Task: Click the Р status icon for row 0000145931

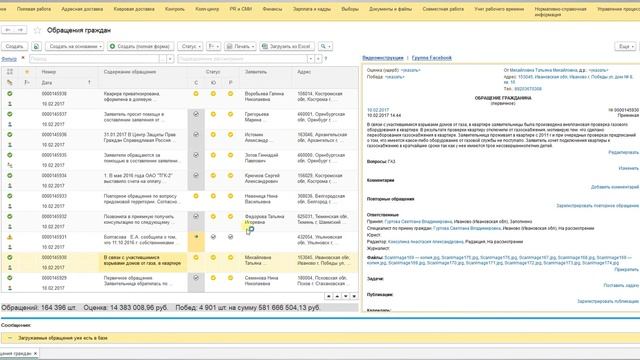Action: 231,237
